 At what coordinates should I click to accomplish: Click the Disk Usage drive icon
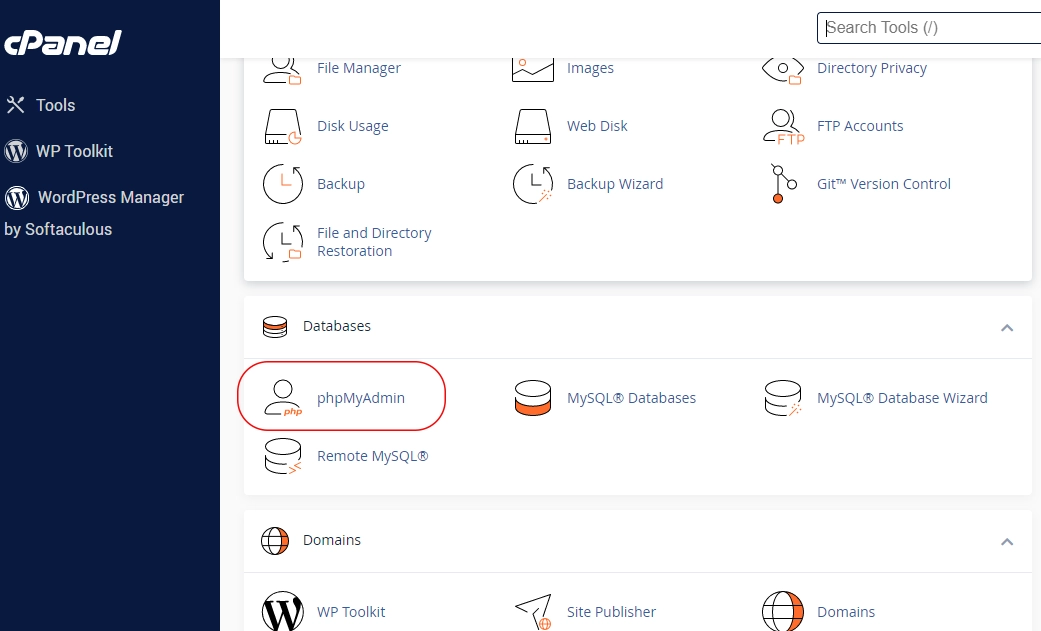283,126
